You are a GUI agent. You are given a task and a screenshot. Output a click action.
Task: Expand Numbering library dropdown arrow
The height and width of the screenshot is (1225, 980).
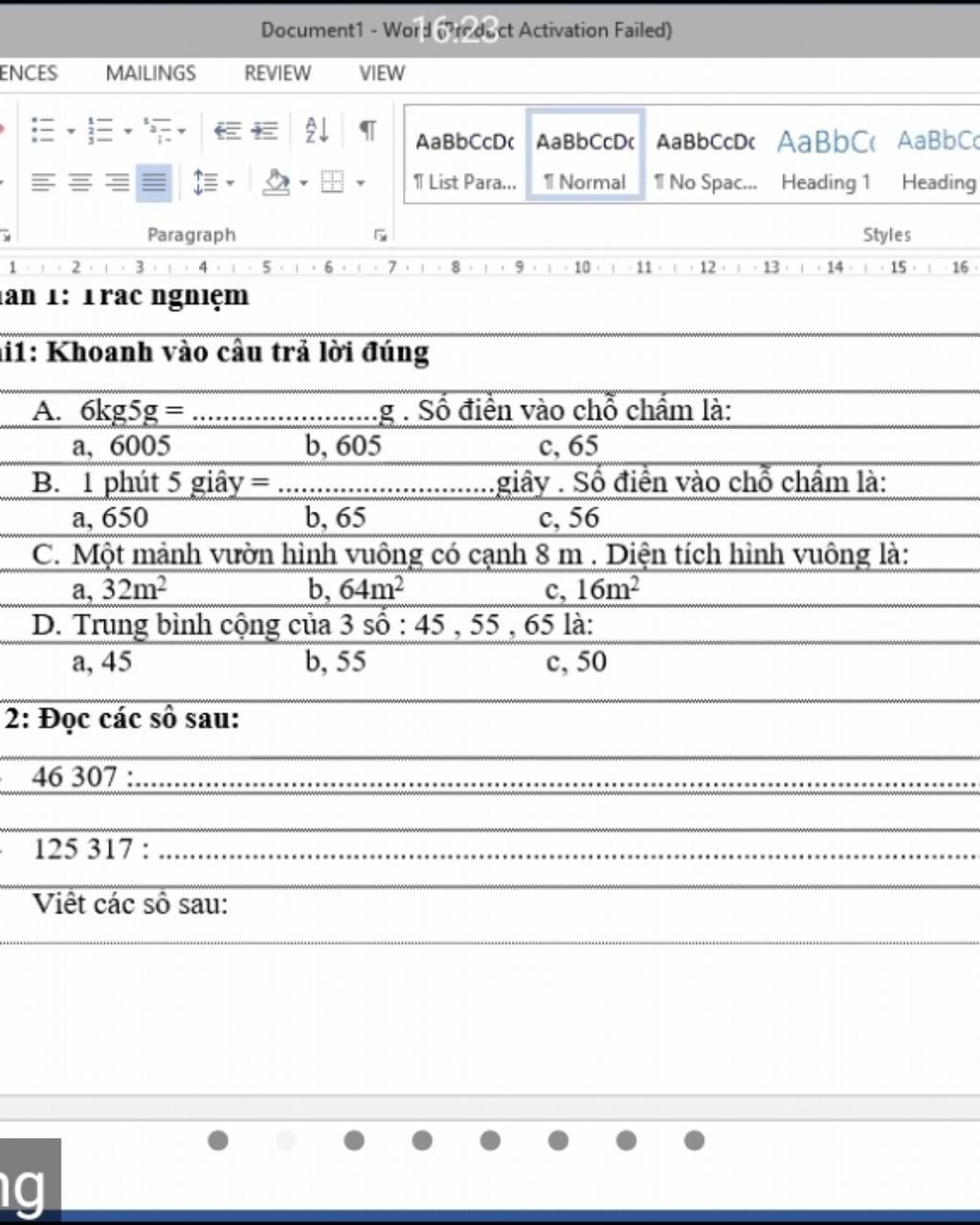127,130
